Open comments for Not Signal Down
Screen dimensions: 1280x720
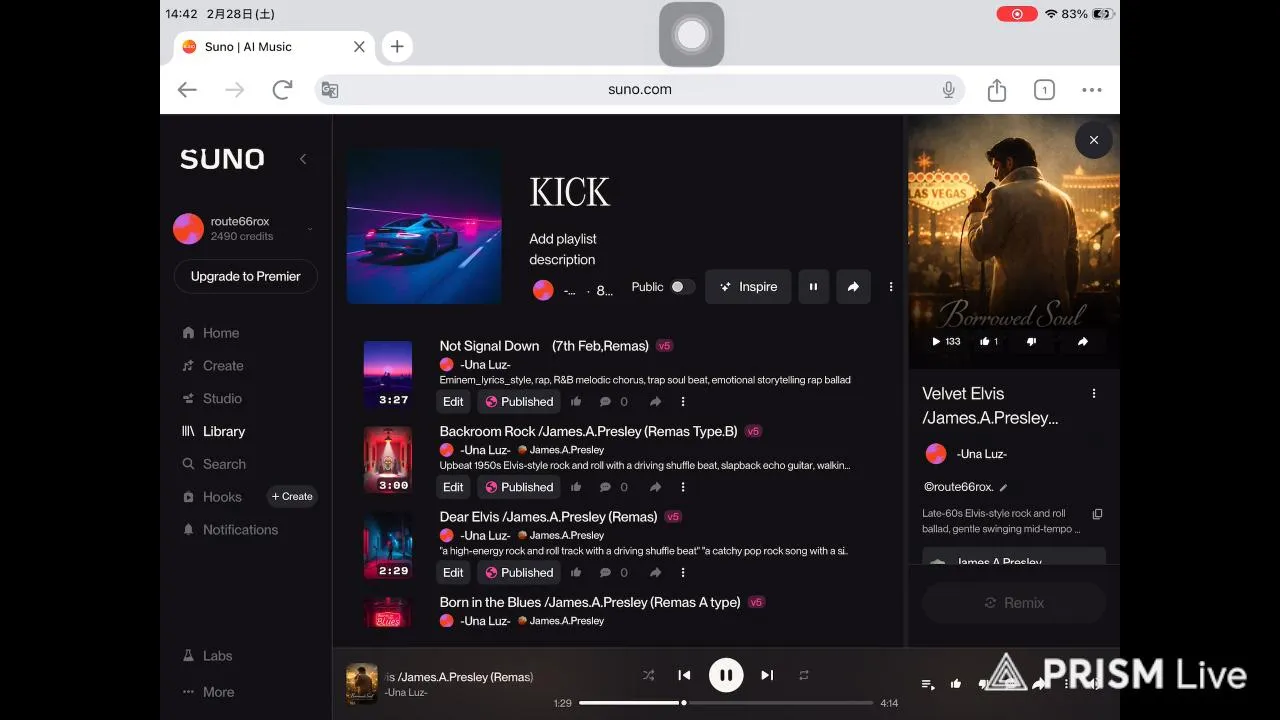(x=613, y=402)
